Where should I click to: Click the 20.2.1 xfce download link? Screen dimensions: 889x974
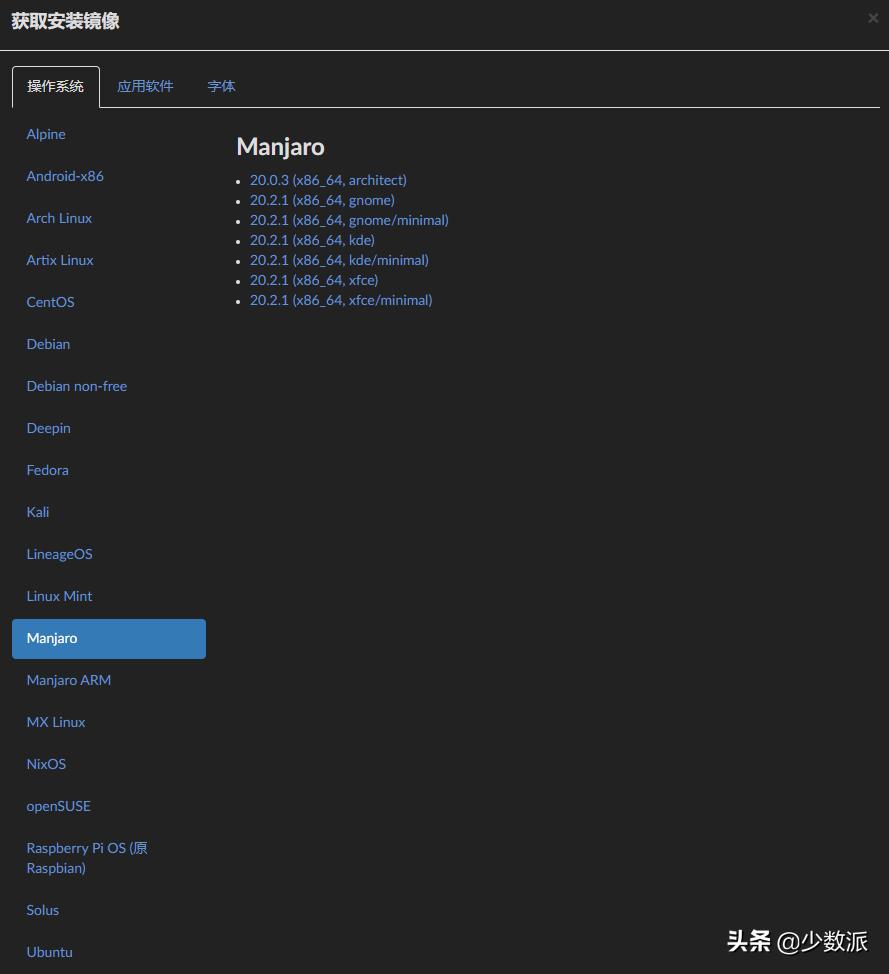[314, 280]
